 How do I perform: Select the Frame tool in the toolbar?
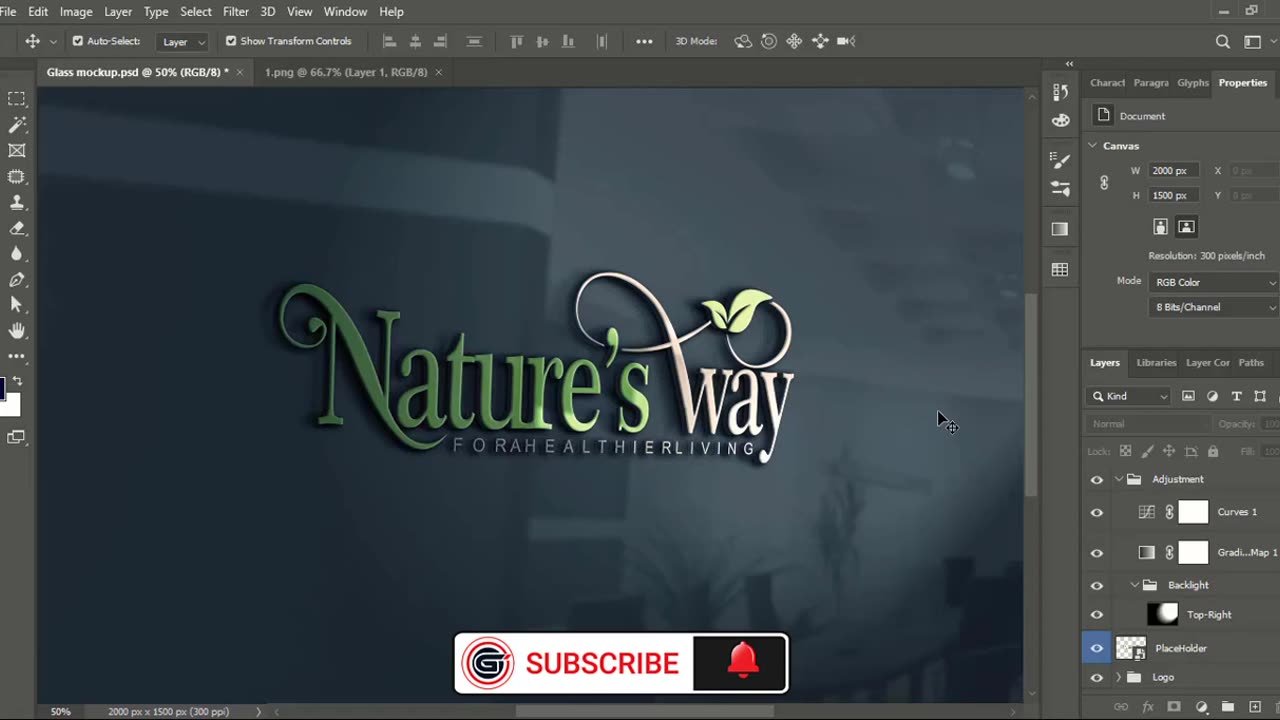tap(17, 151)
